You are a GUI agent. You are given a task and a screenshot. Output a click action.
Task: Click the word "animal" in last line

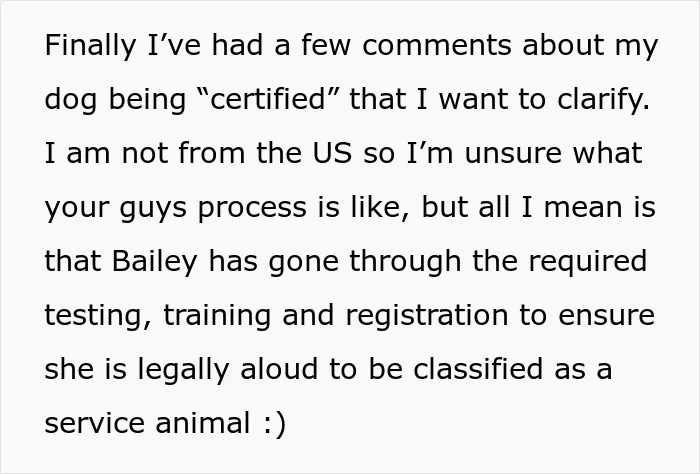202,423
